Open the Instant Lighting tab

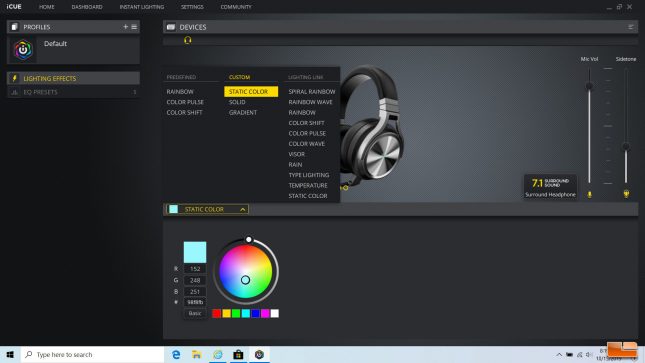[142, 7]
